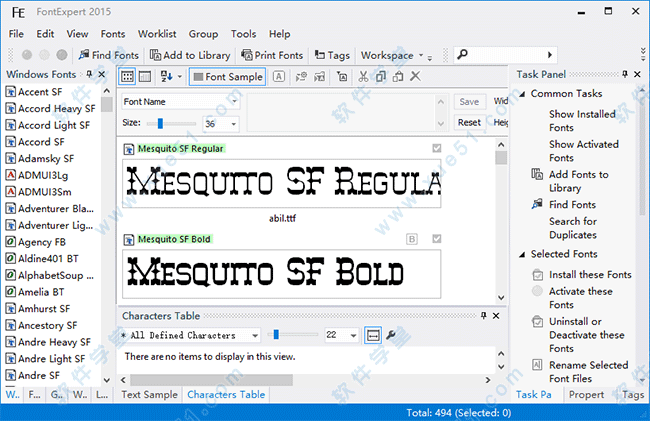
Task: Click the Reset button
Action: (x=469, y=123)
